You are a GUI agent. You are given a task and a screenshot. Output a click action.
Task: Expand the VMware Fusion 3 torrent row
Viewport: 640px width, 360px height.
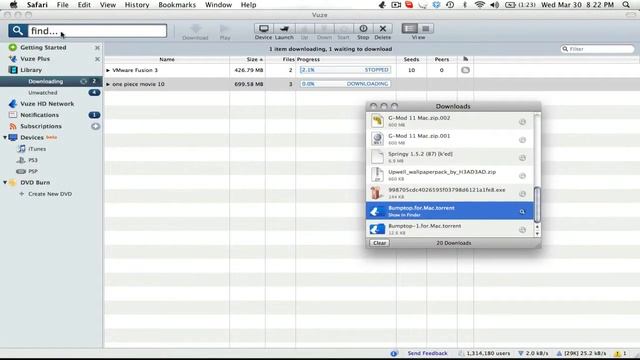click(x=108, y=71)
